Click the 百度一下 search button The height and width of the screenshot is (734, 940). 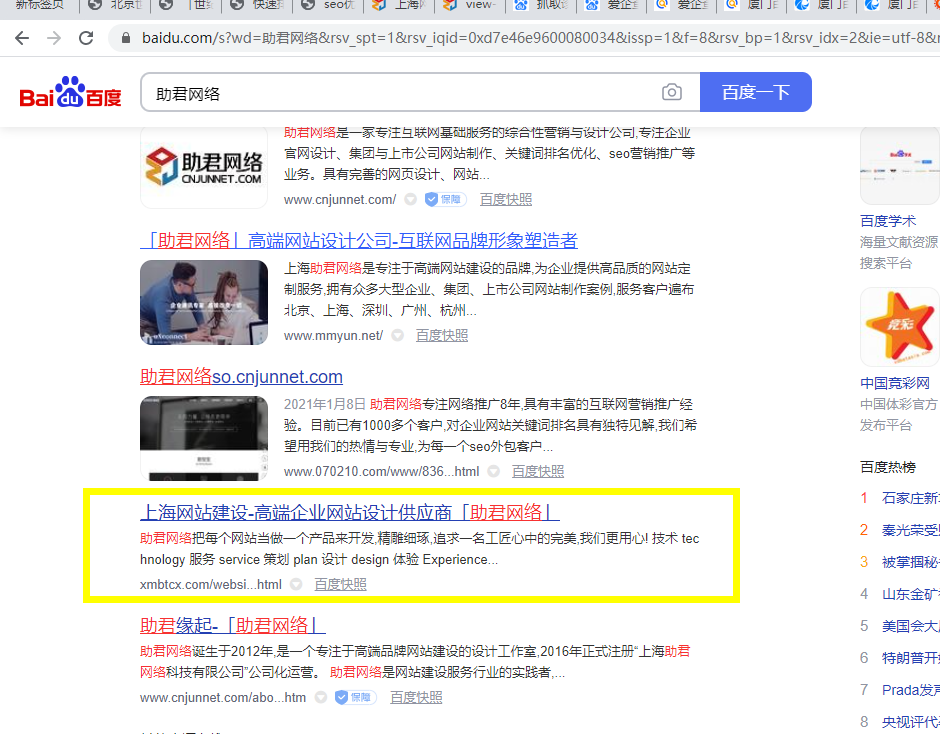[x=755, y=92]
